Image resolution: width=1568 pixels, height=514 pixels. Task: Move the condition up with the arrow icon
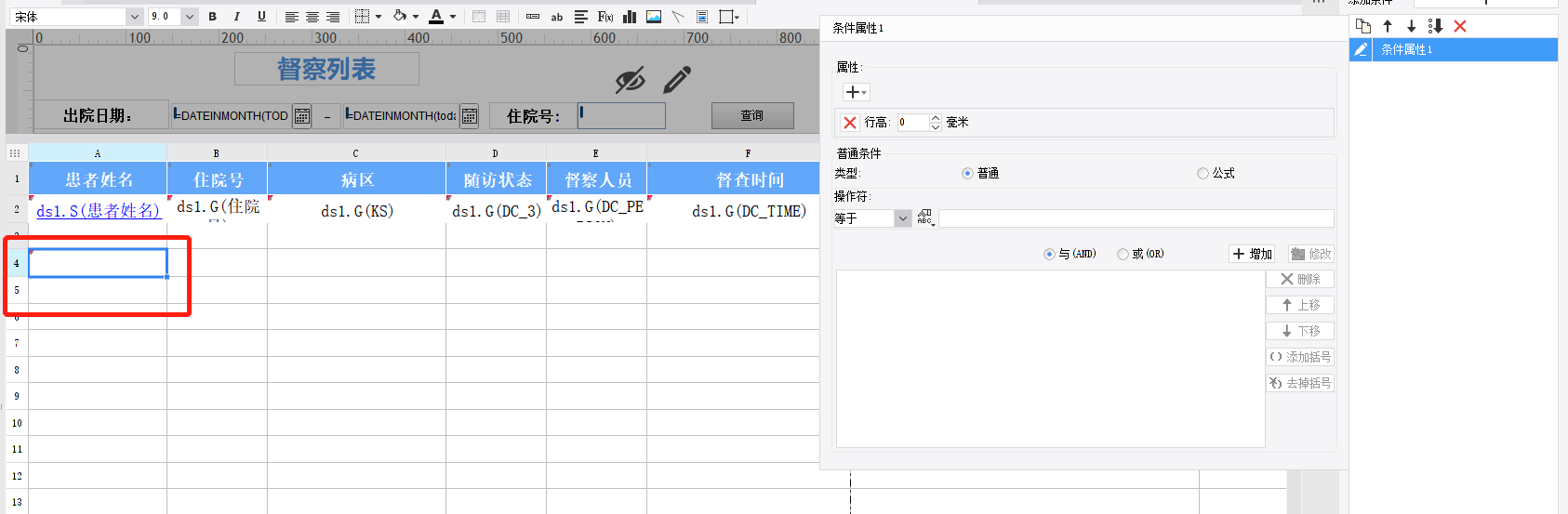[x=1388, y=26]
